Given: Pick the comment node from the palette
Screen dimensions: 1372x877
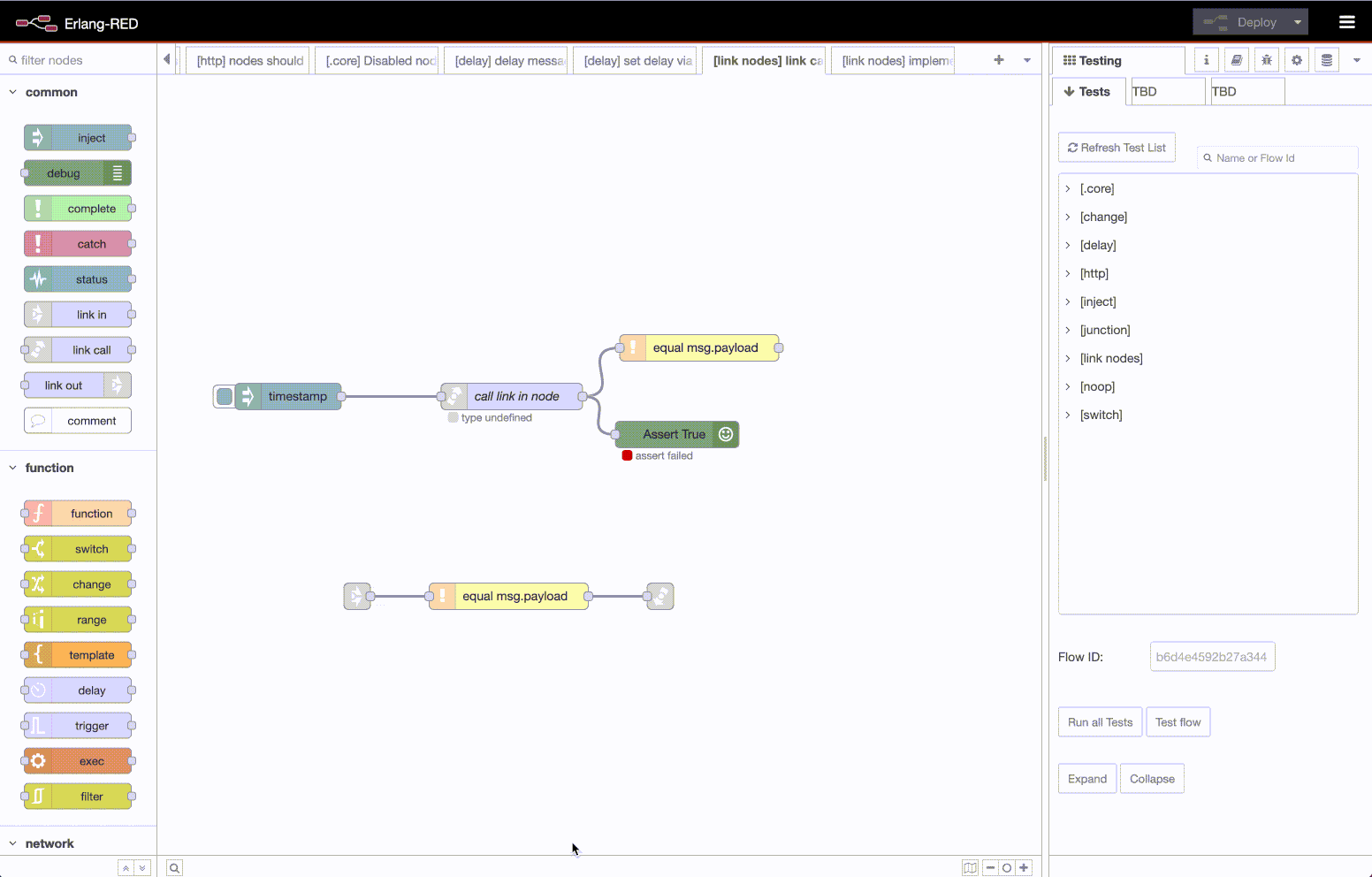Looking at the screenshot, I should coord(78,421).
